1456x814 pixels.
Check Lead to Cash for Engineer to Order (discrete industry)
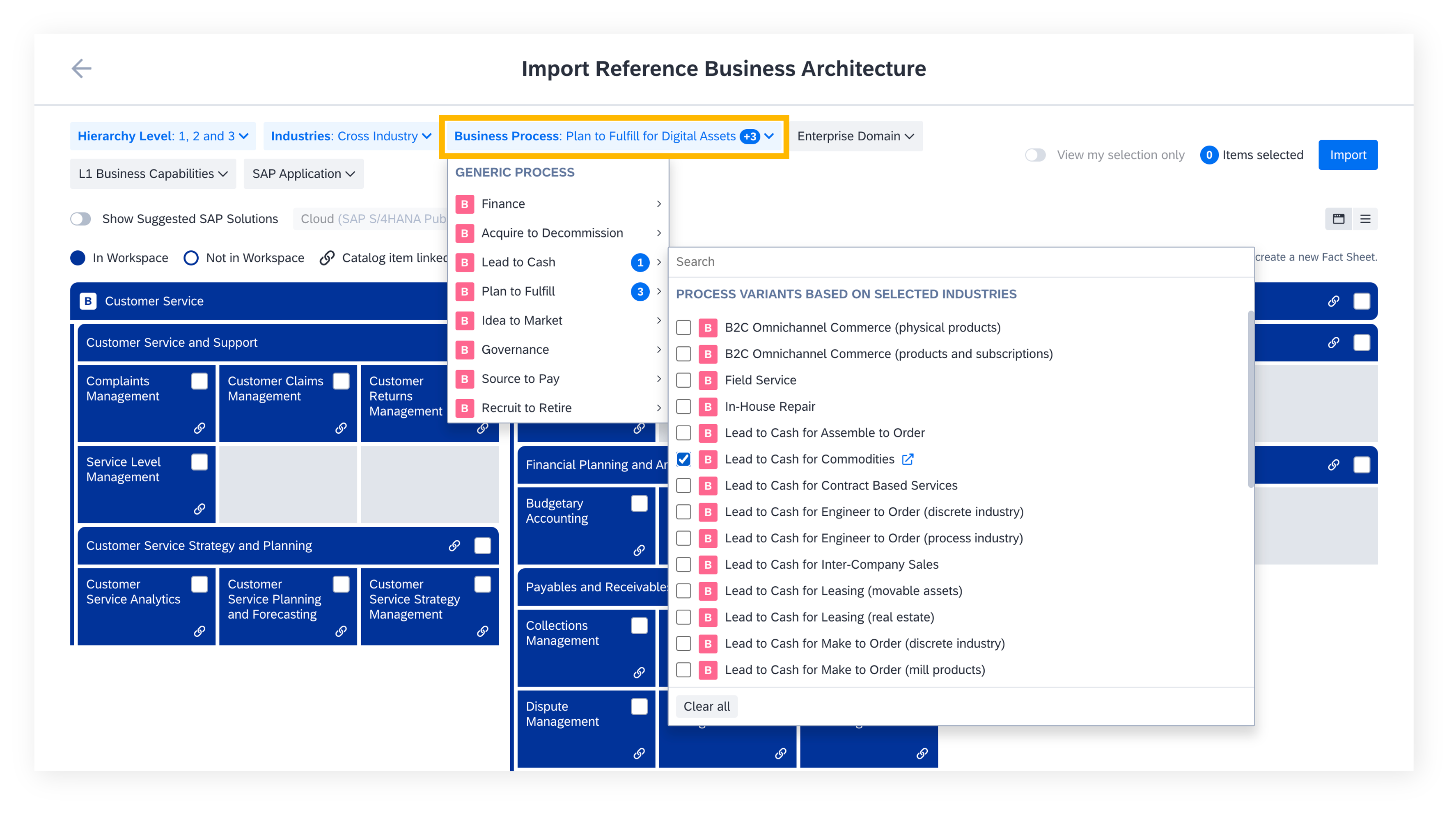tap(683, 512)
